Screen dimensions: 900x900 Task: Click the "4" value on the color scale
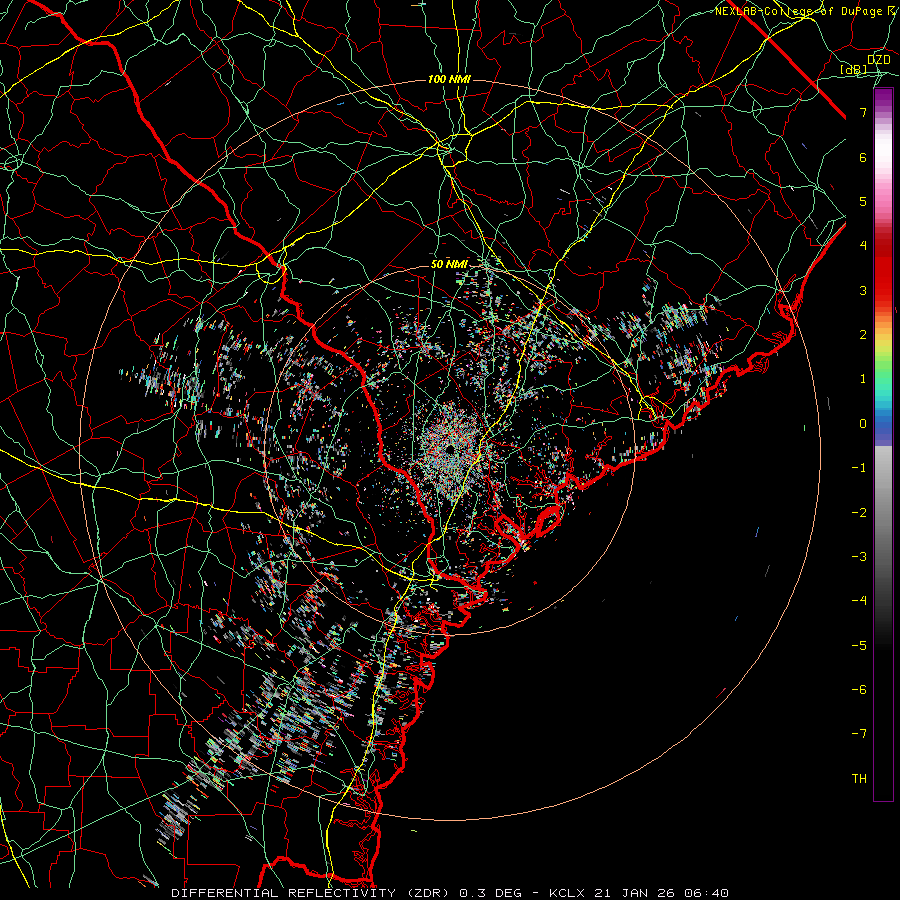pos(863,246)
